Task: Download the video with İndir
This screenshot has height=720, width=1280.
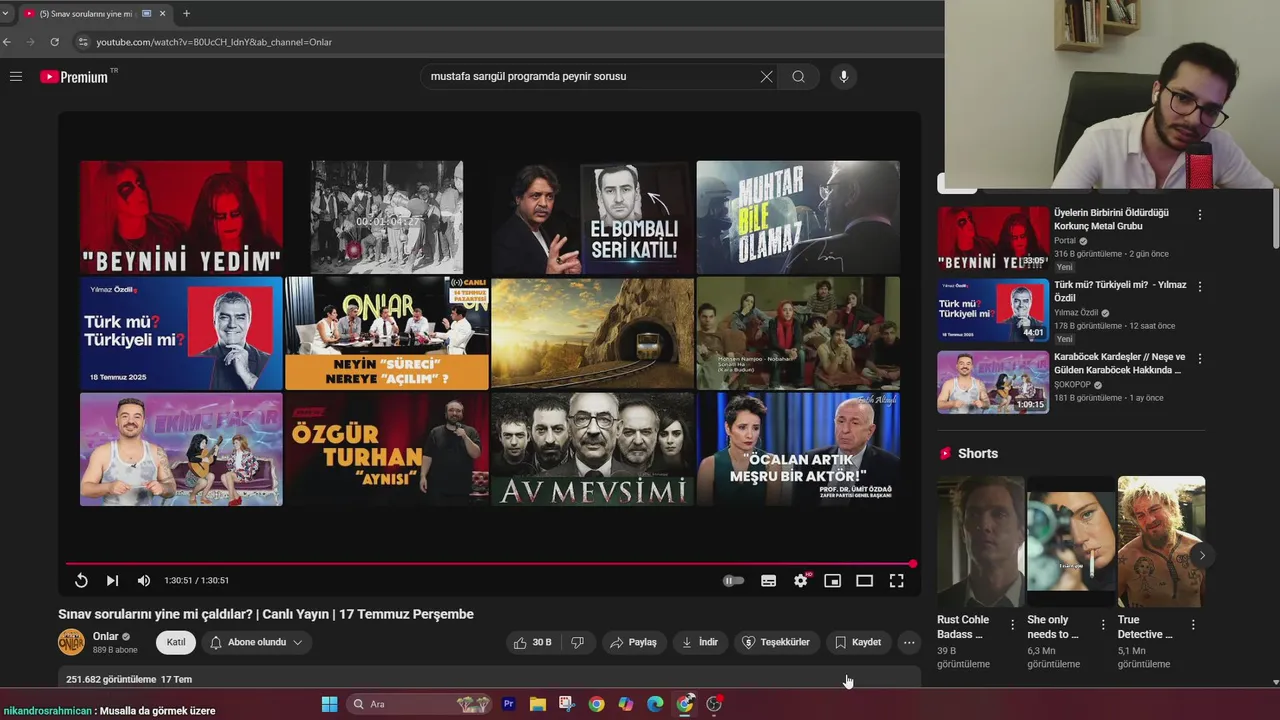Action: (700, 642)
